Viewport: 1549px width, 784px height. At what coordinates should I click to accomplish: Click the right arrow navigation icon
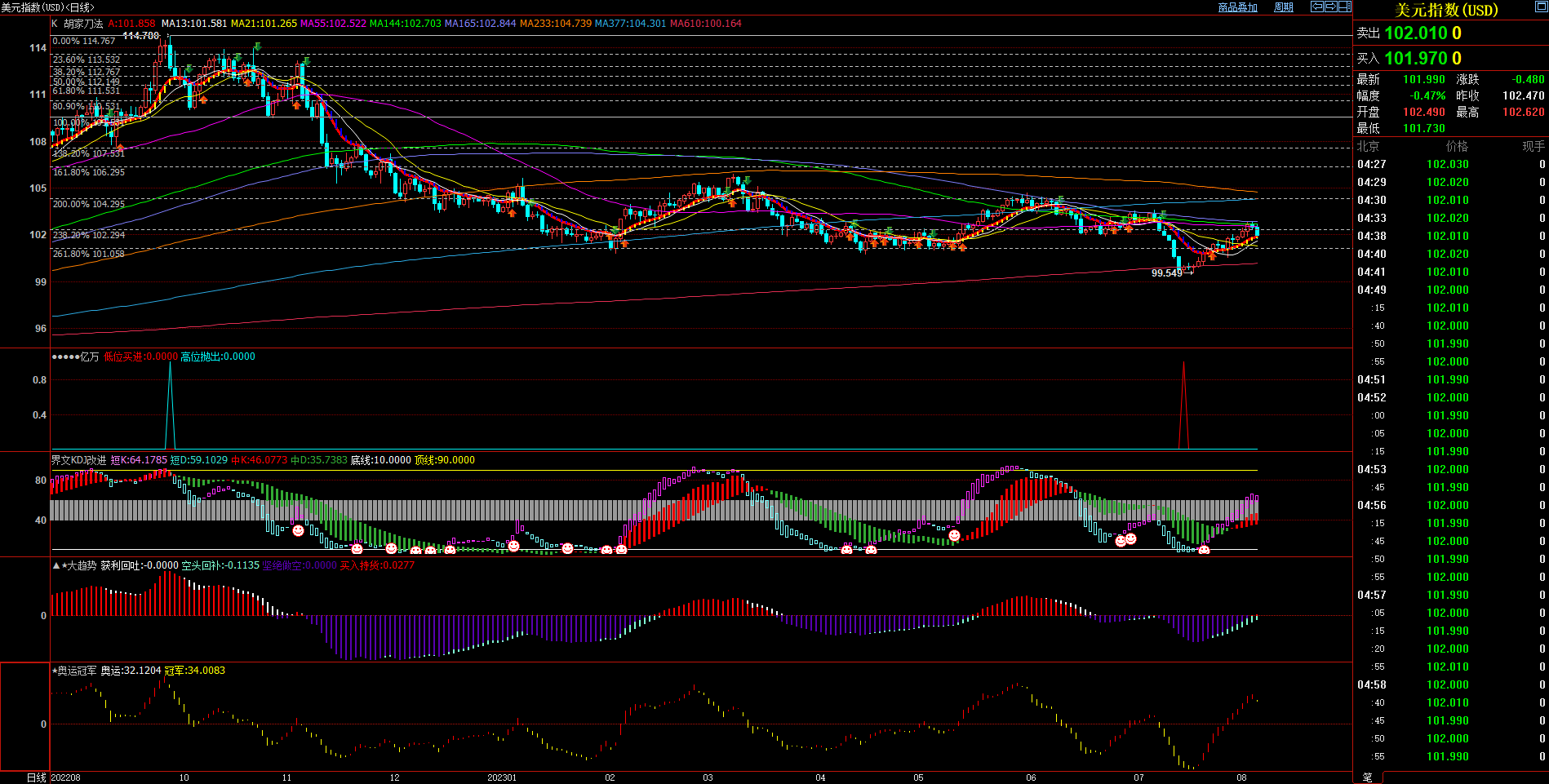[1331, 7]
